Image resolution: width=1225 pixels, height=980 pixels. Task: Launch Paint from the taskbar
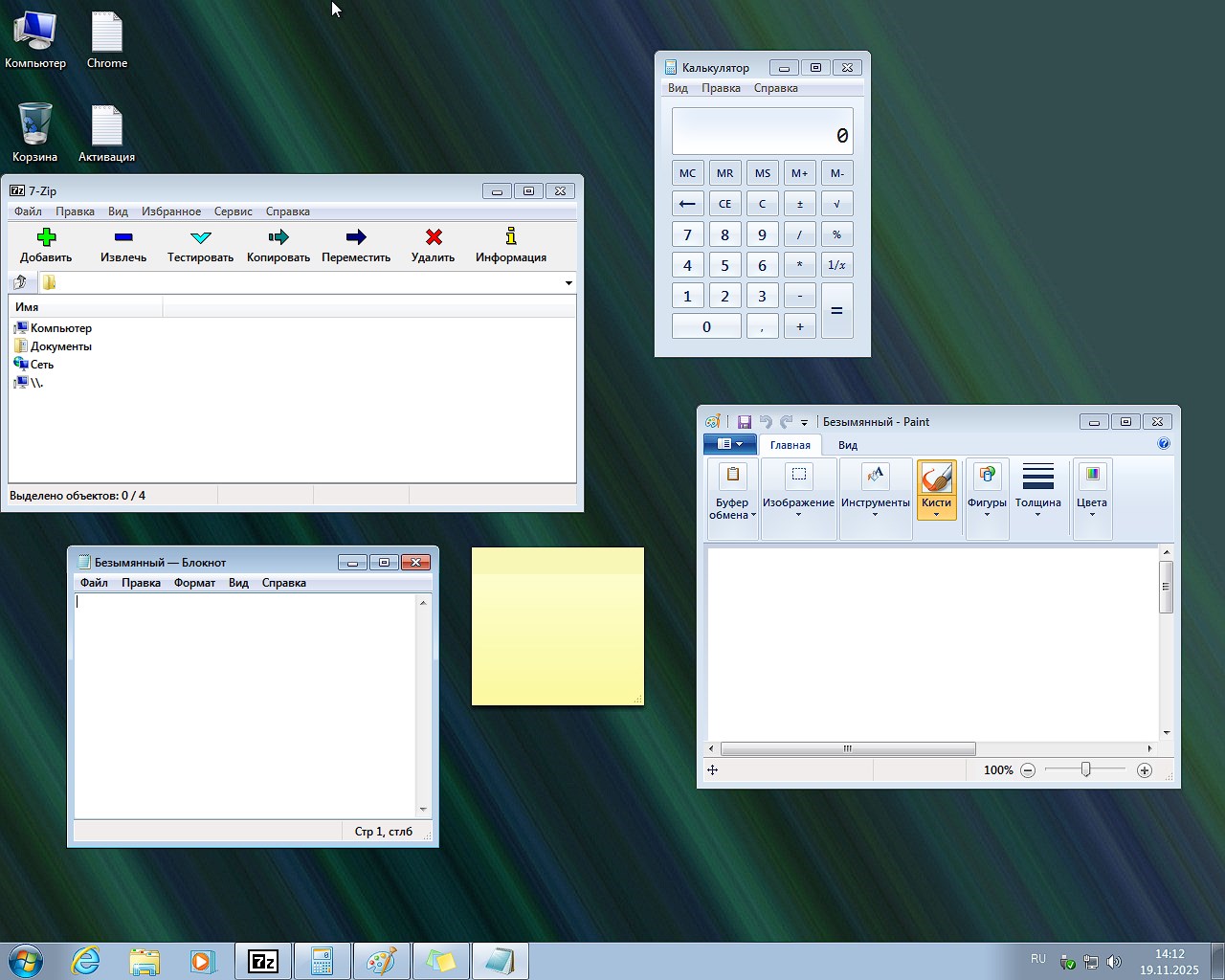pyautogui.click(x=382, y=961)
